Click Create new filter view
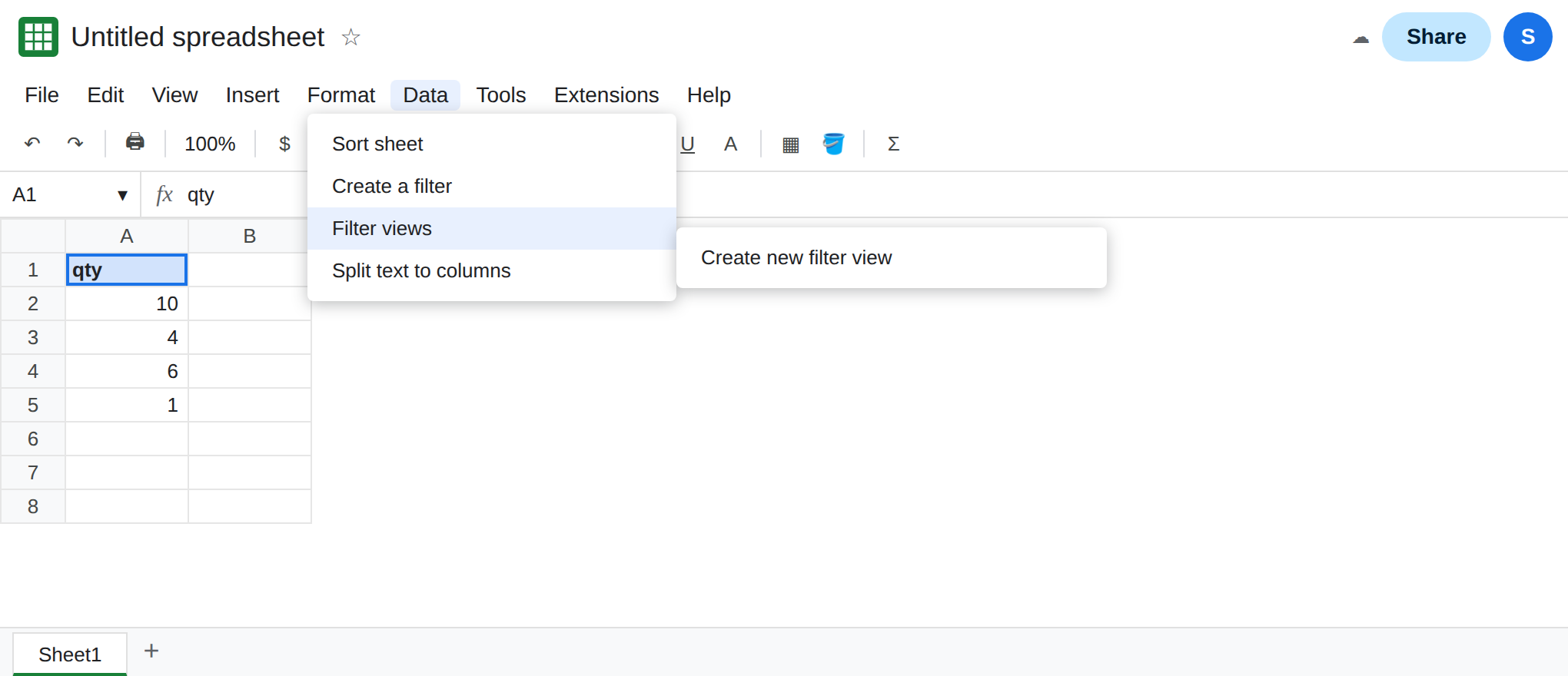1568x676 pixels. click(892, 257)
